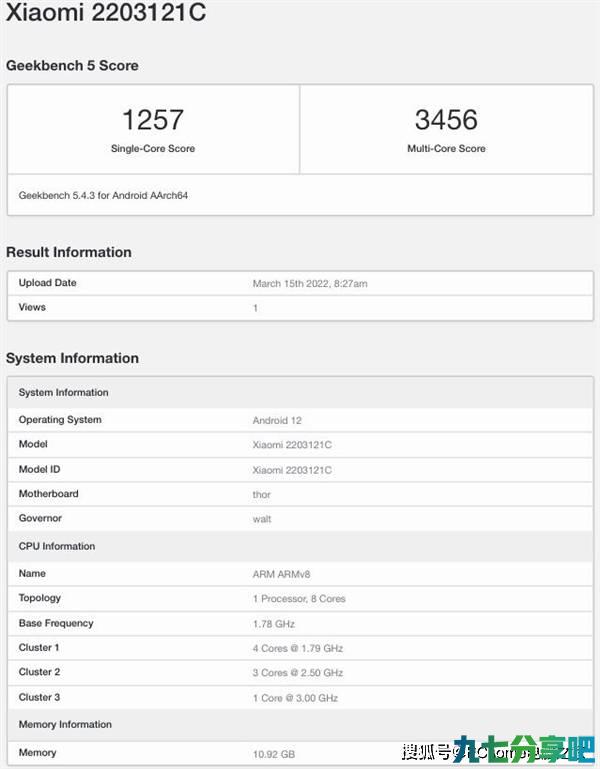600x769 pixels.
Task: Select Xiaomi 2203121C in the Model row
Action: point(292,445)
